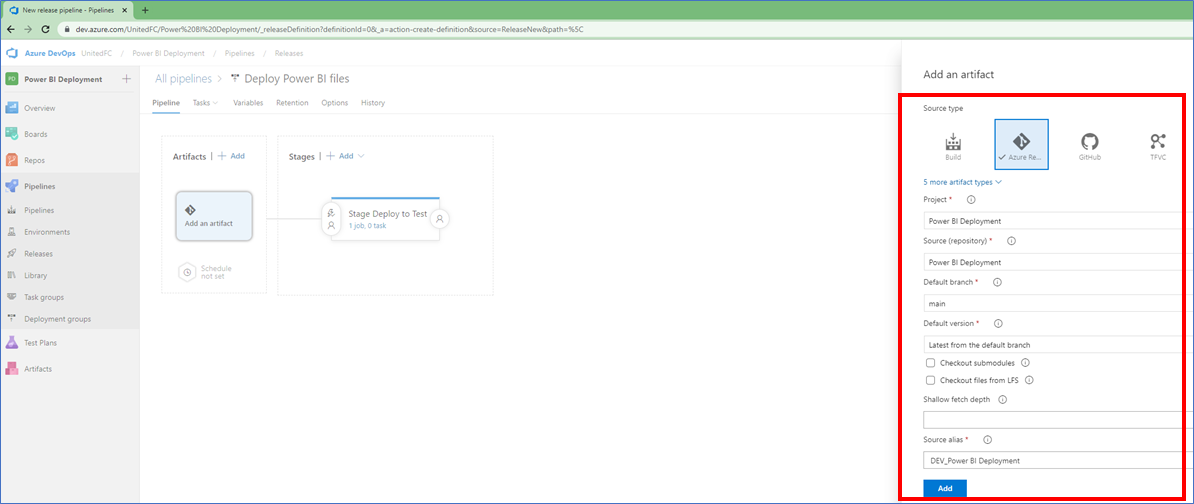Screen dimensions: 1194x504
Task: Open the Repos sidebar icon
Action: point(11,161)
